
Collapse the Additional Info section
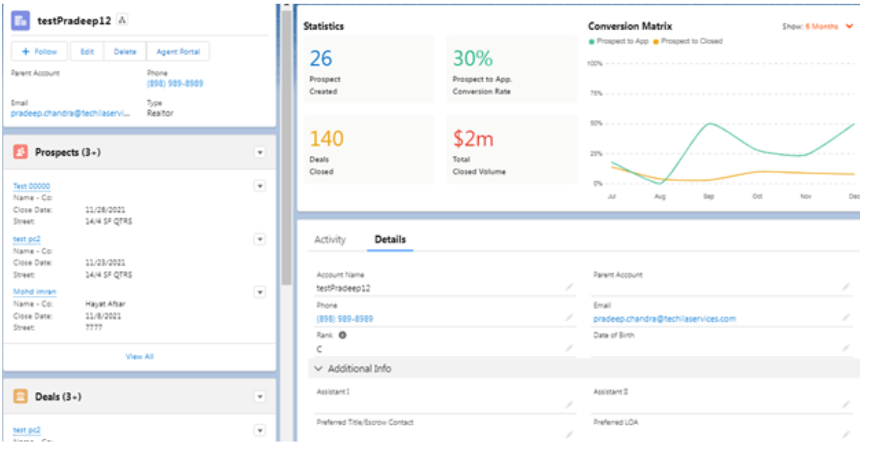(318, 368)
